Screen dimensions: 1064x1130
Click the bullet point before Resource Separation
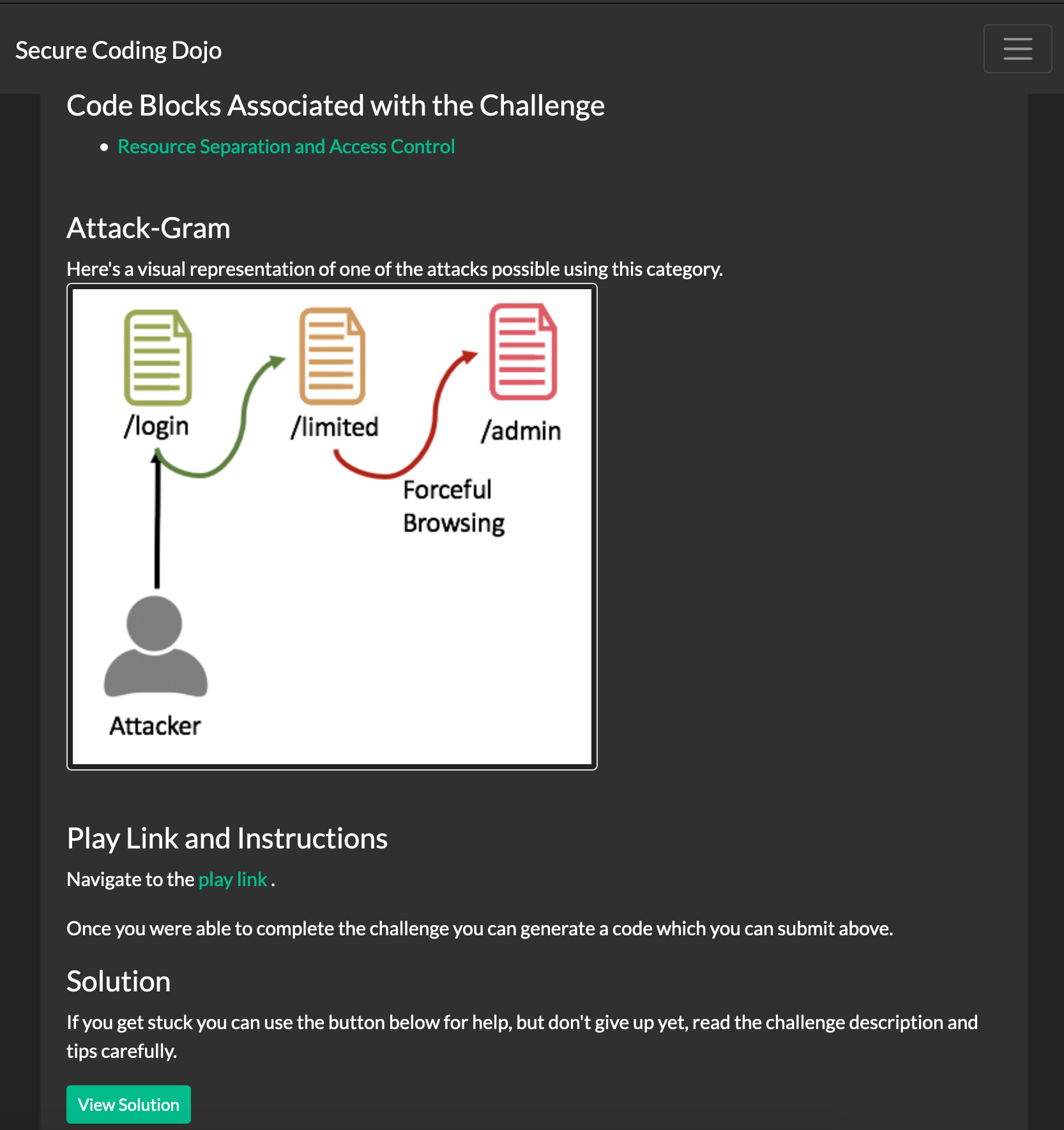point(104,147)
